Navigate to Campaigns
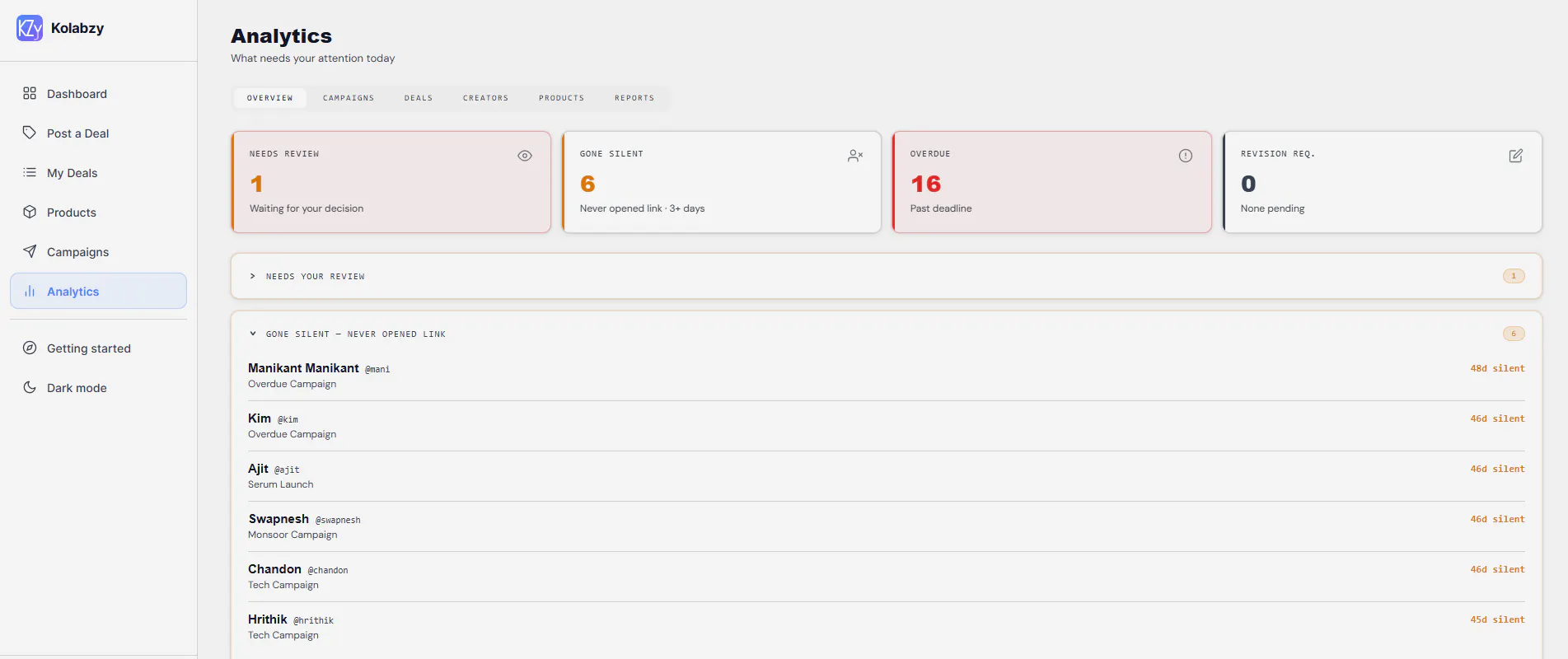The width and height of the screenshot is (1568, 659). point(98,252)
